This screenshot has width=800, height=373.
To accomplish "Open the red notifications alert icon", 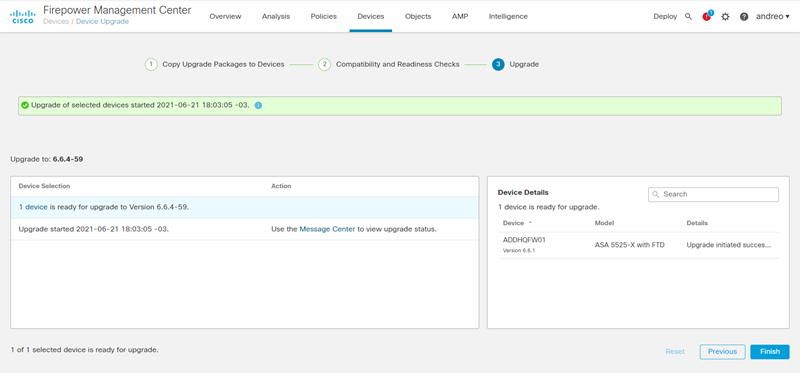I will (x=707, y=16).
